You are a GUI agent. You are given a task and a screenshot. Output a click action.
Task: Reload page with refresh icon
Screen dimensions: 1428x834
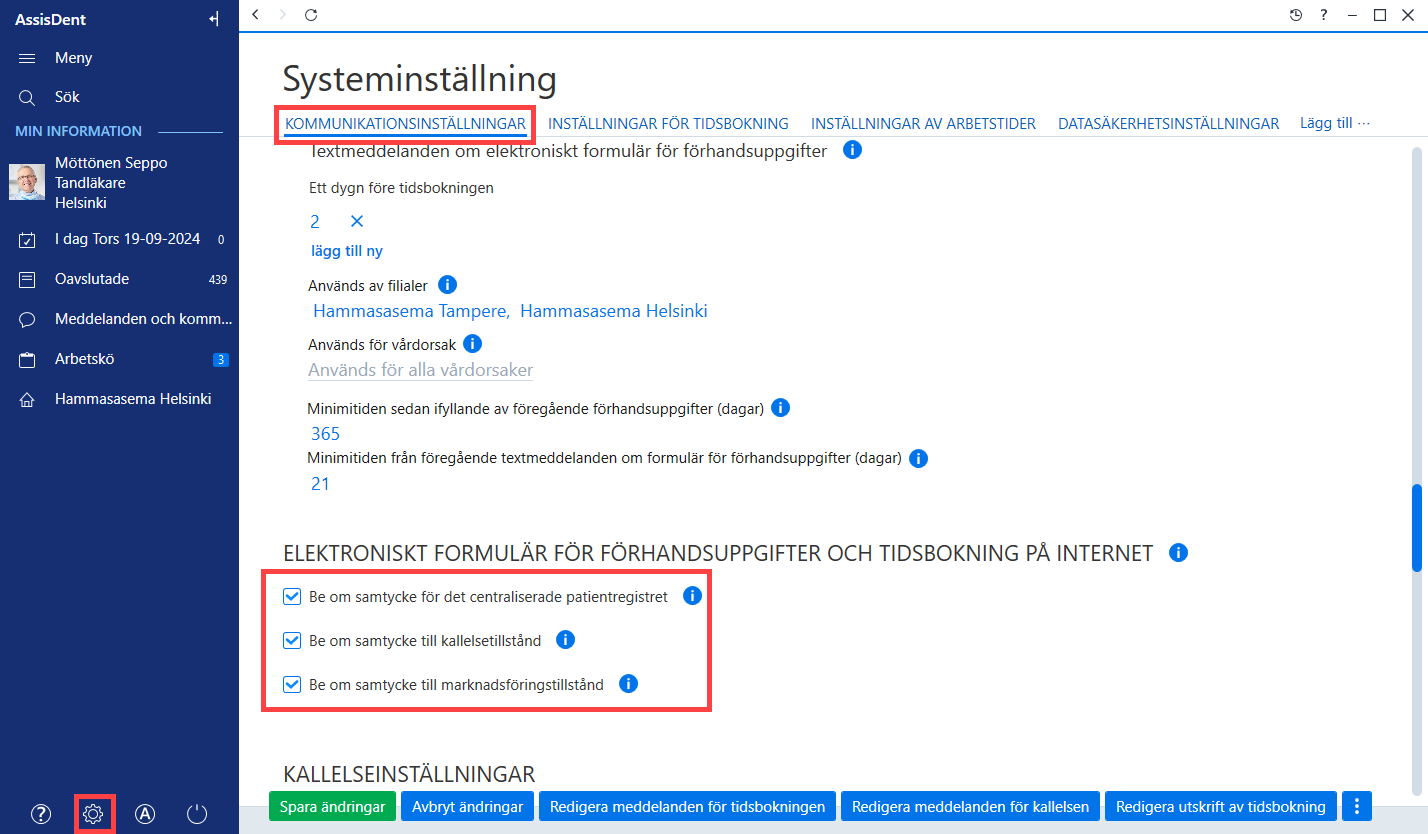click(311, 14)
